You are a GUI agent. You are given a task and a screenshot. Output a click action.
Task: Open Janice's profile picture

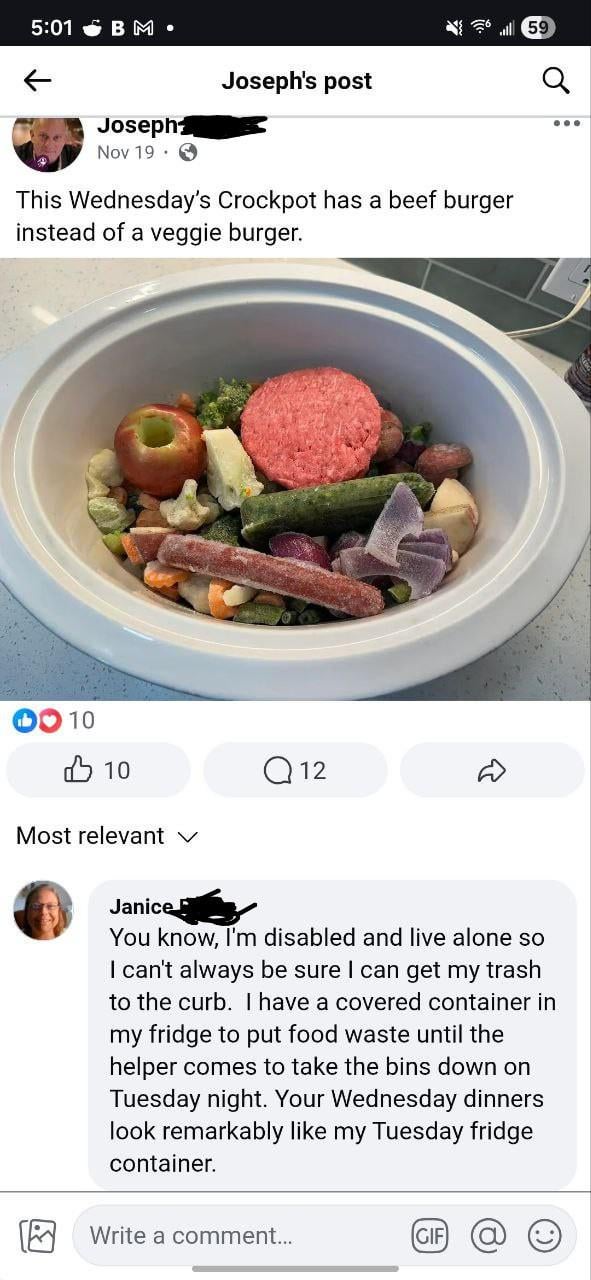point(43,910)
